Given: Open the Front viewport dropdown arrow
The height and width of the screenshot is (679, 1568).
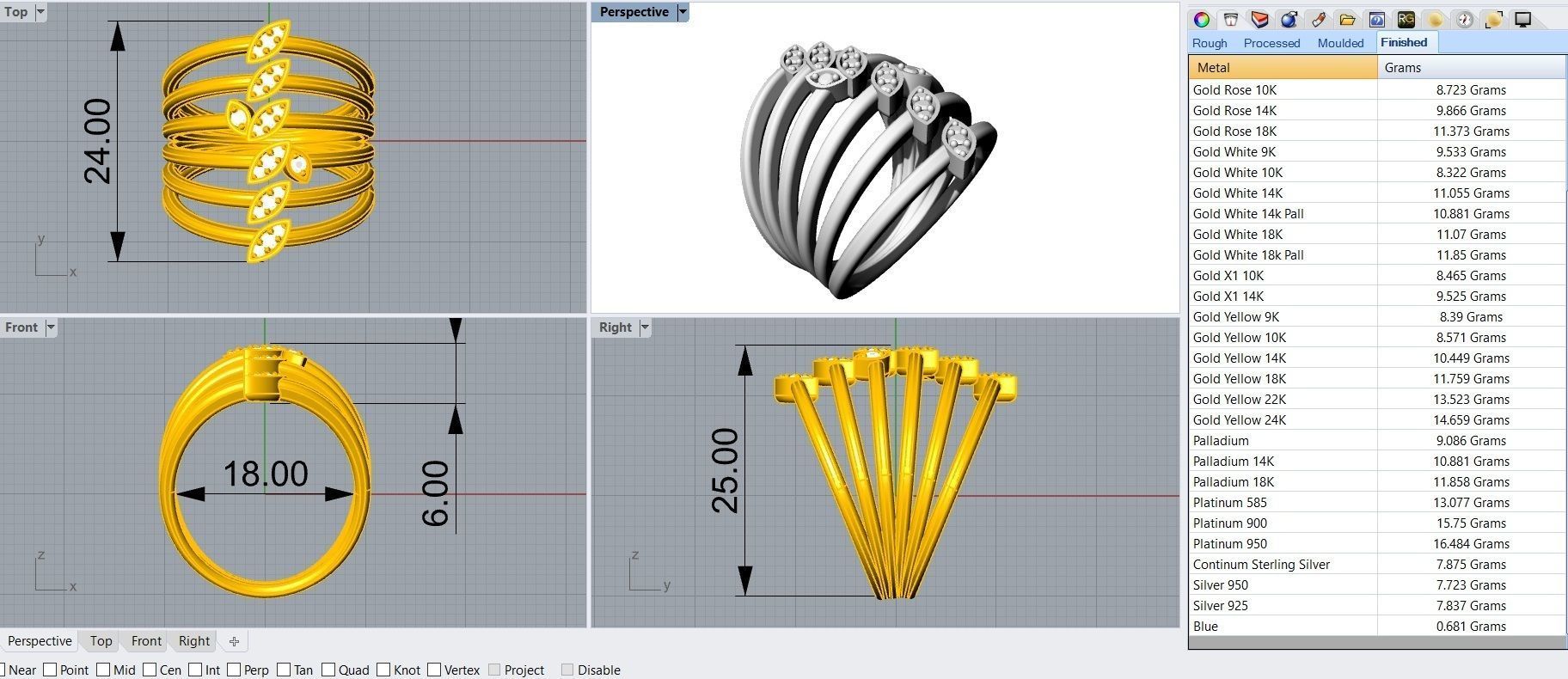Looking at the screenshot, I should 51,327.
